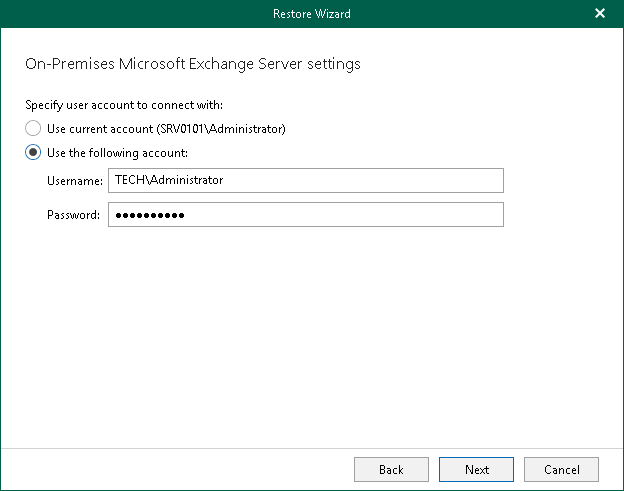This screenshot has height=491, width=624.
Task: Click empty space at right end of Password field
Action: [x=470, y=215]
